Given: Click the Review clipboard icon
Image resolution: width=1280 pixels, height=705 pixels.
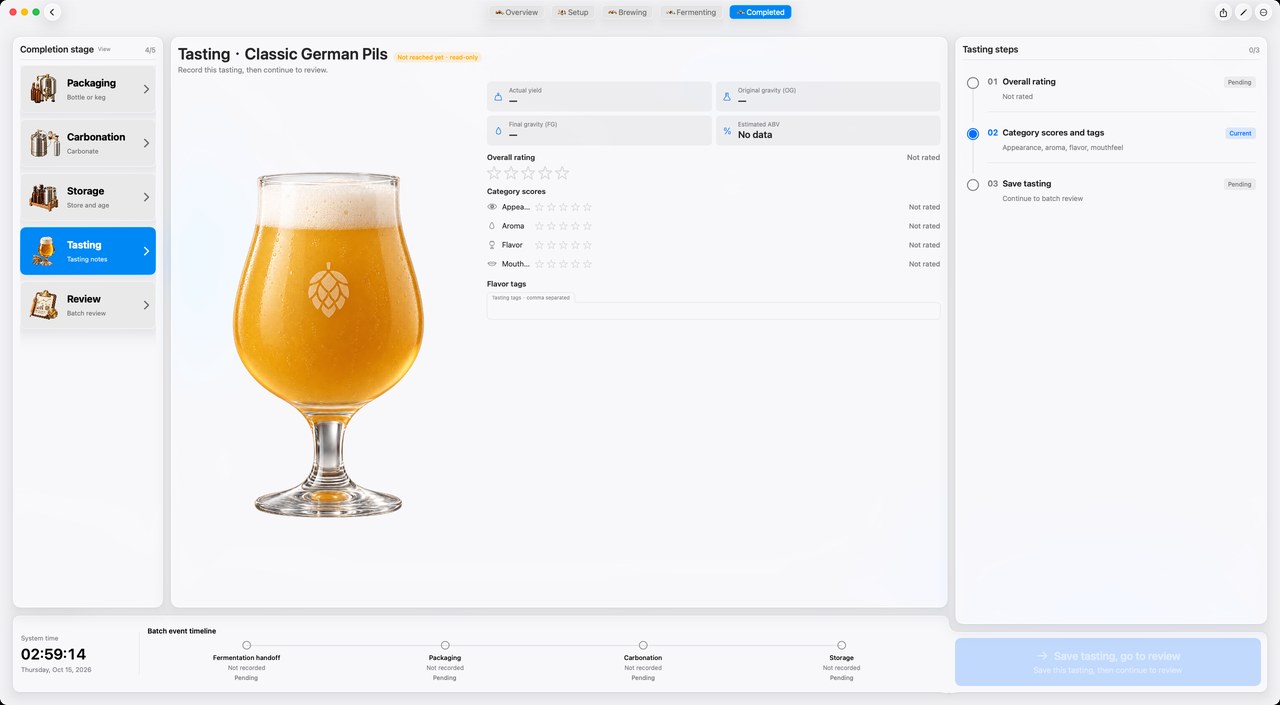Looking at the screenshot, I should (x=43, y=305).
